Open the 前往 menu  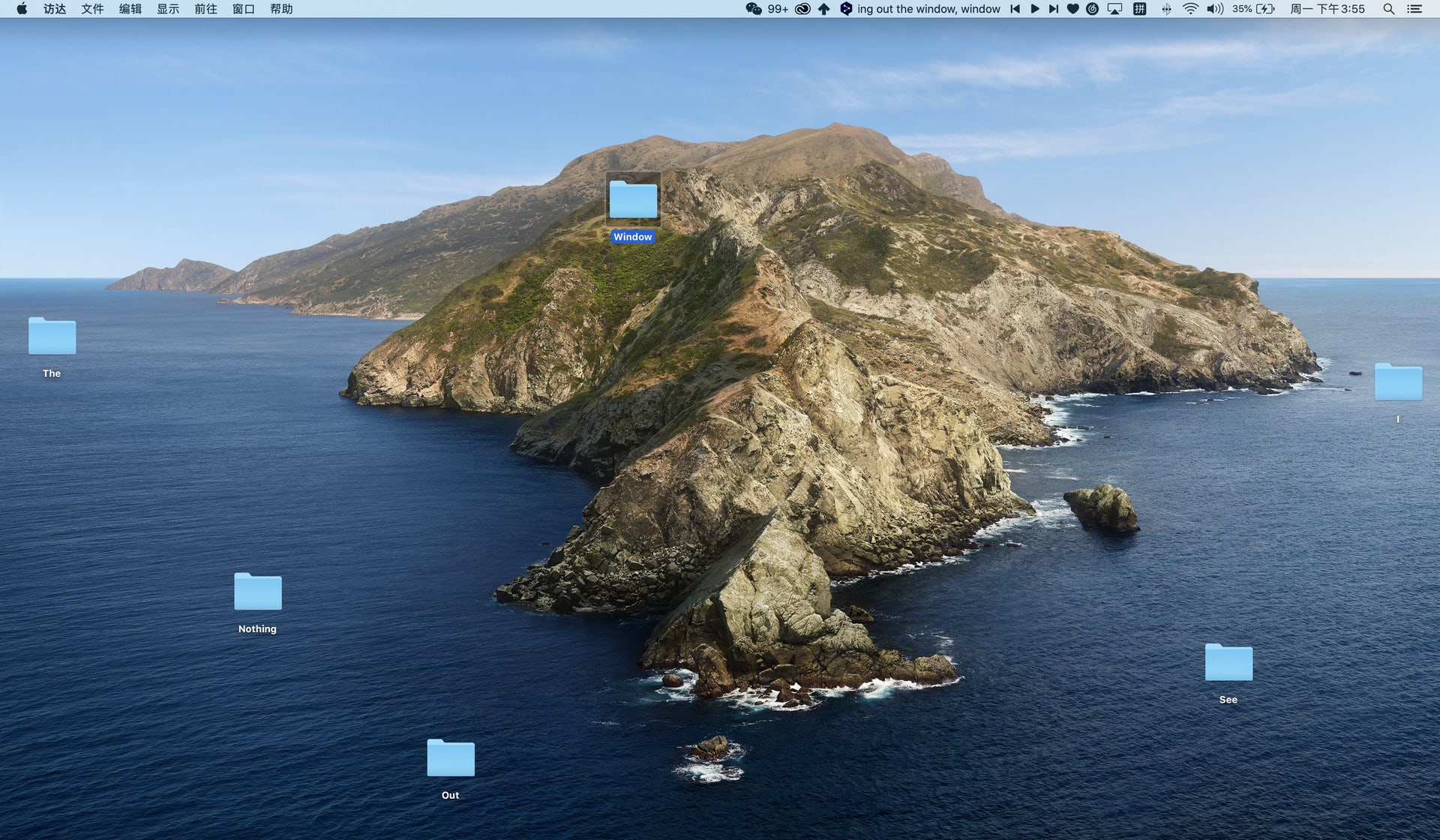click(x=205, y=9)
